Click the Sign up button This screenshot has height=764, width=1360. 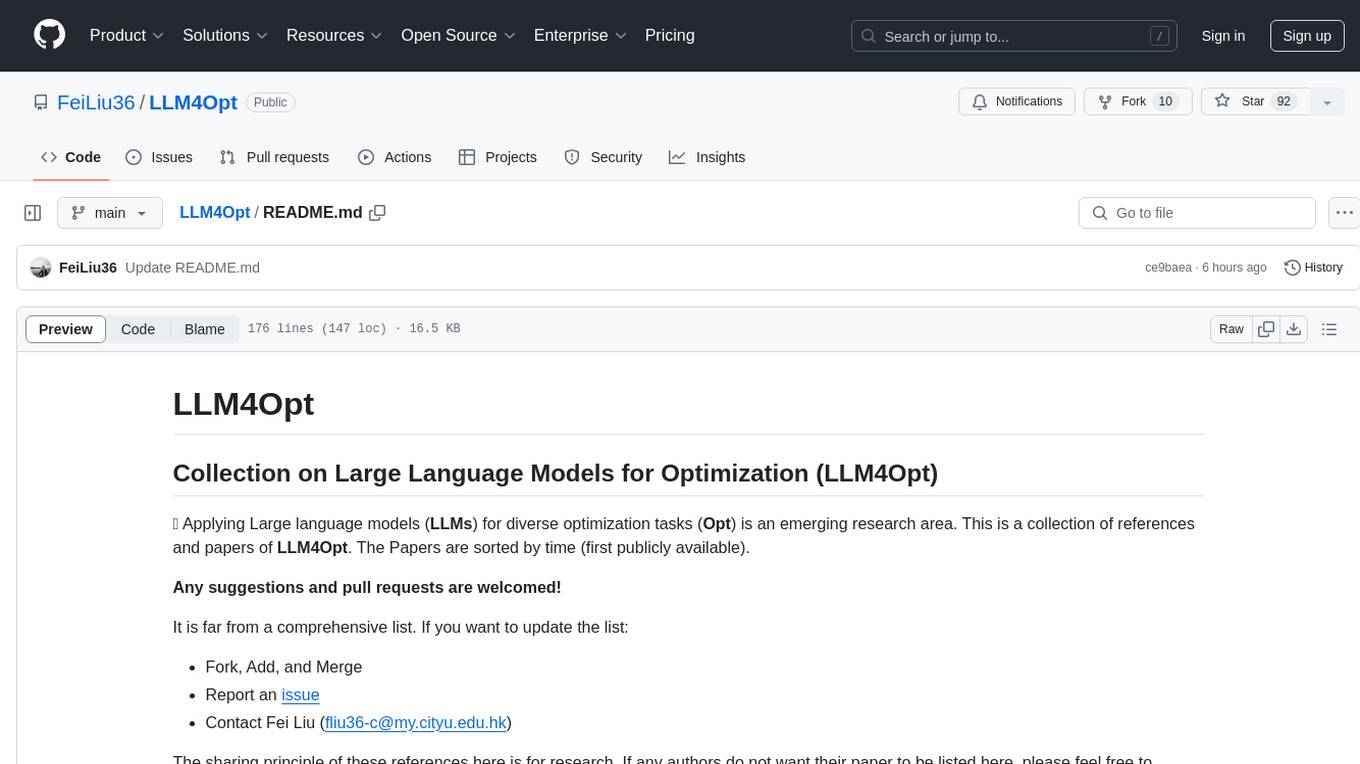point(1307,35)
